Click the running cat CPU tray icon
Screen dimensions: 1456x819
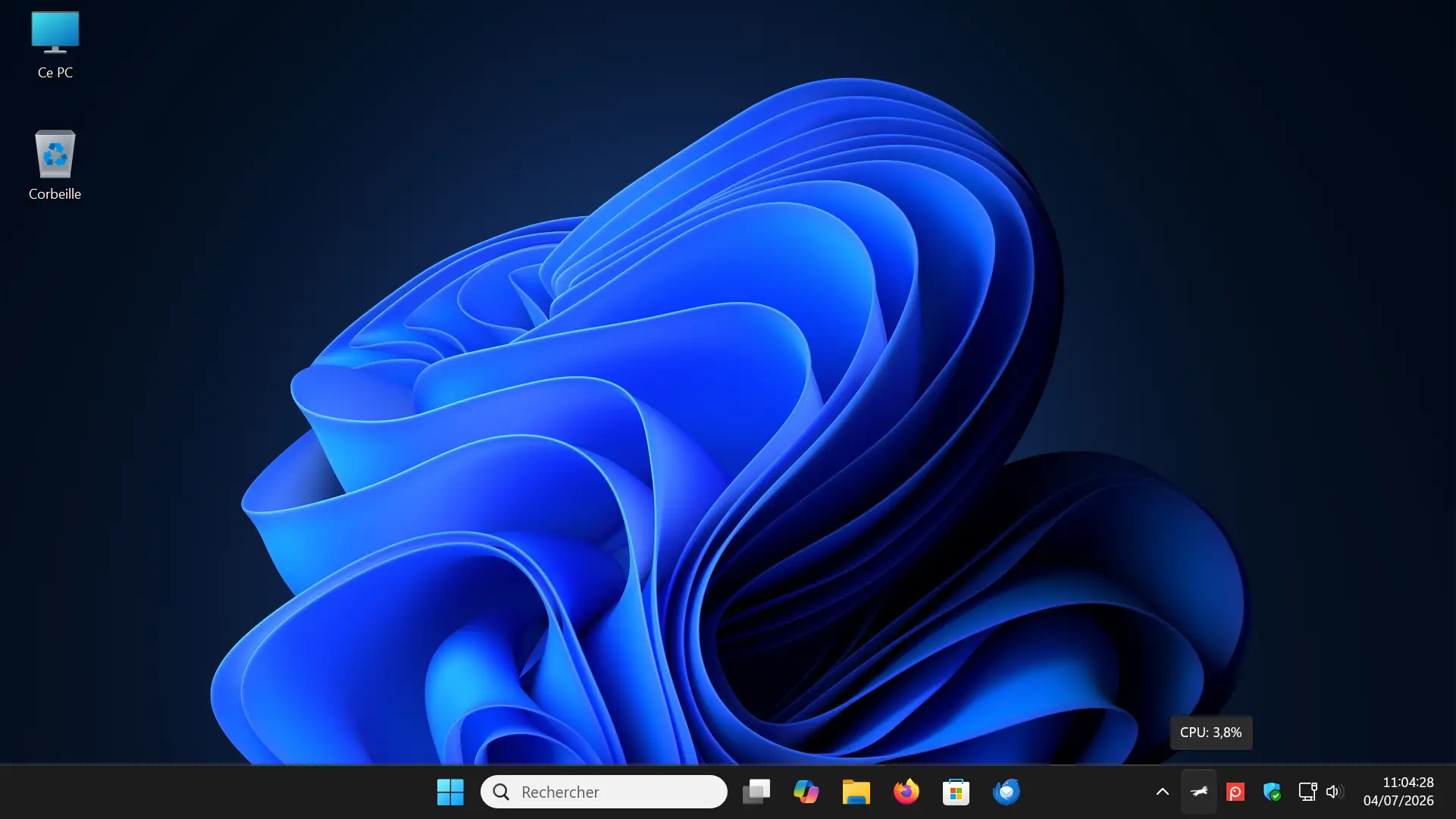tap(1199, 792)
